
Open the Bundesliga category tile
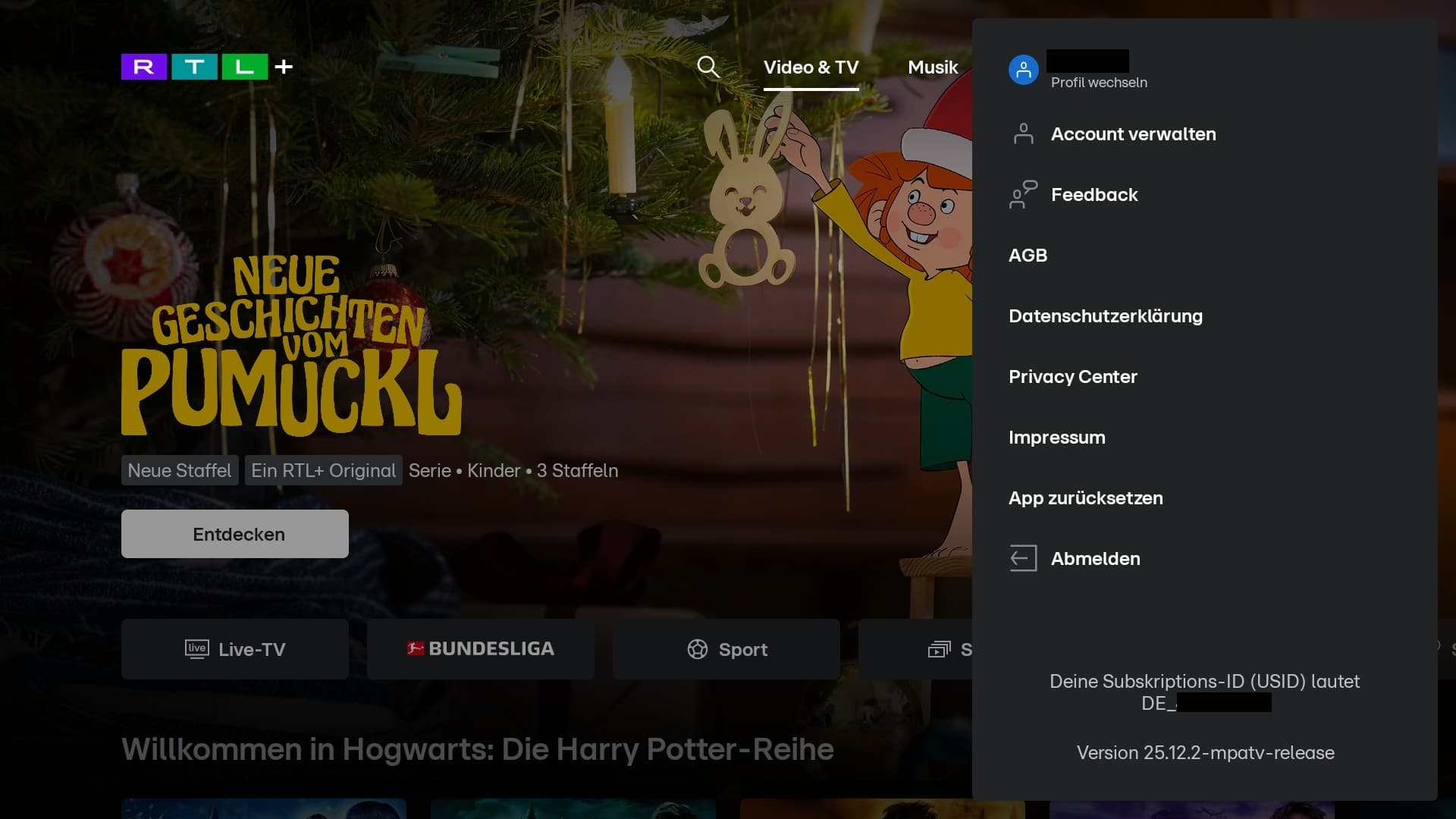481,649
